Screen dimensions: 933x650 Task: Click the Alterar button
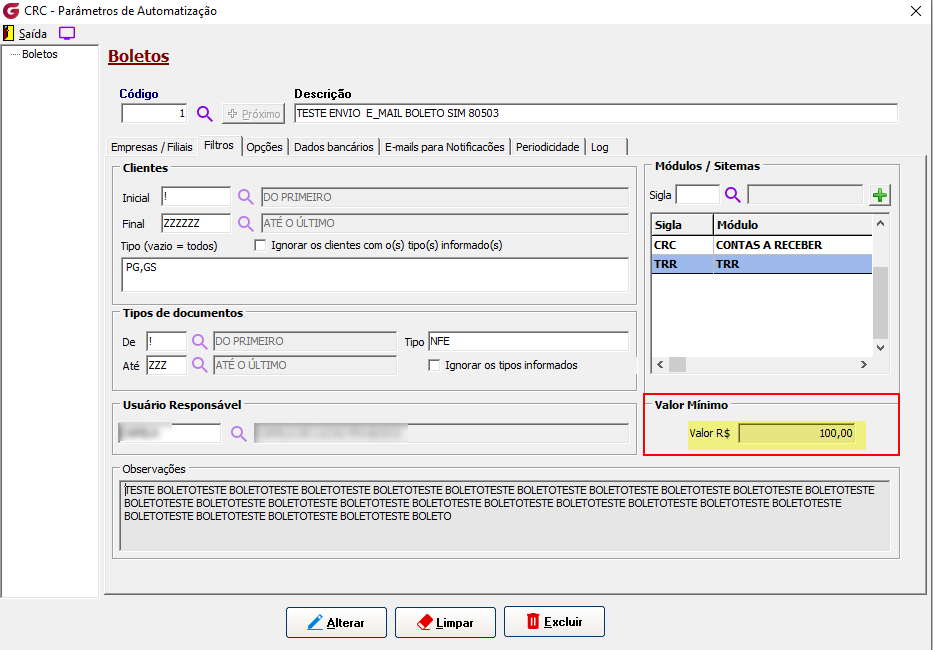[336, 622]
